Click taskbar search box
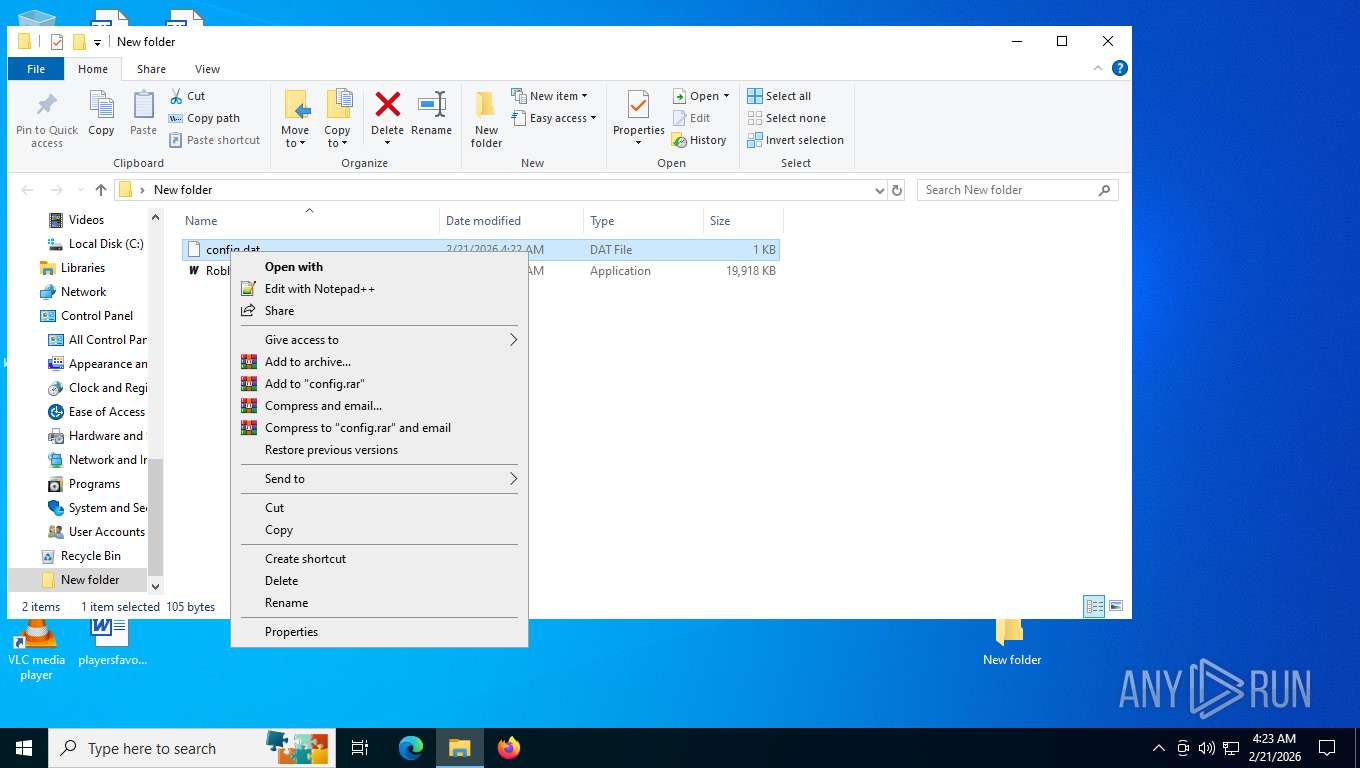The height and width of the screenshot is (768, 1360). [190, 748]
